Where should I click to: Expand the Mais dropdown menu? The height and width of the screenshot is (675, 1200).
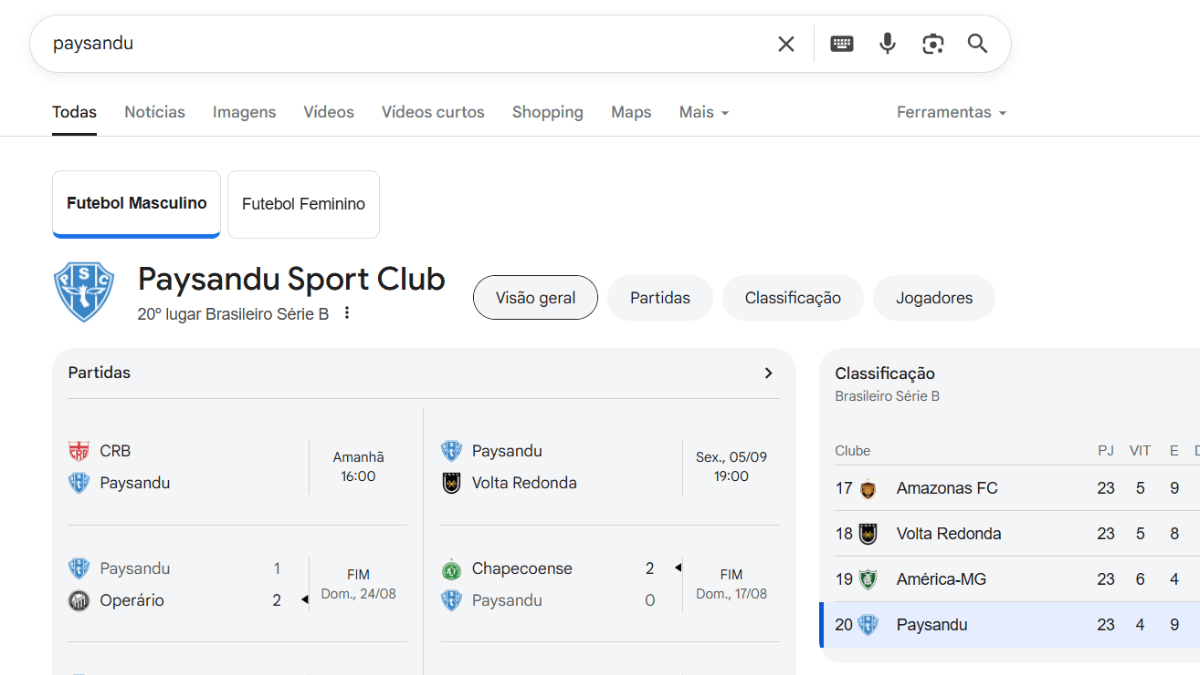[x=703, y=112]
